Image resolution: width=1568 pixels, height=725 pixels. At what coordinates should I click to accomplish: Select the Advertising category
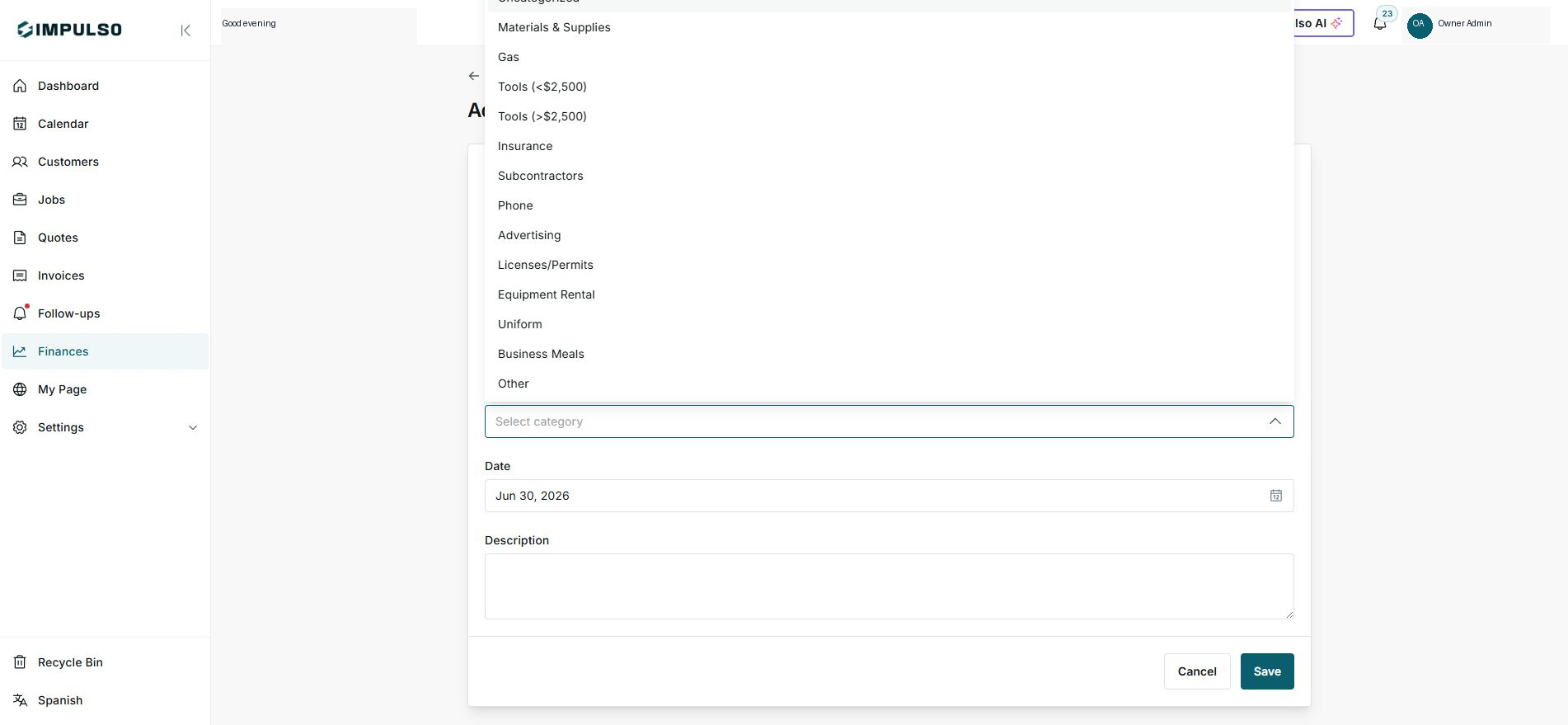pyautogui.click(x=890, y=235)
